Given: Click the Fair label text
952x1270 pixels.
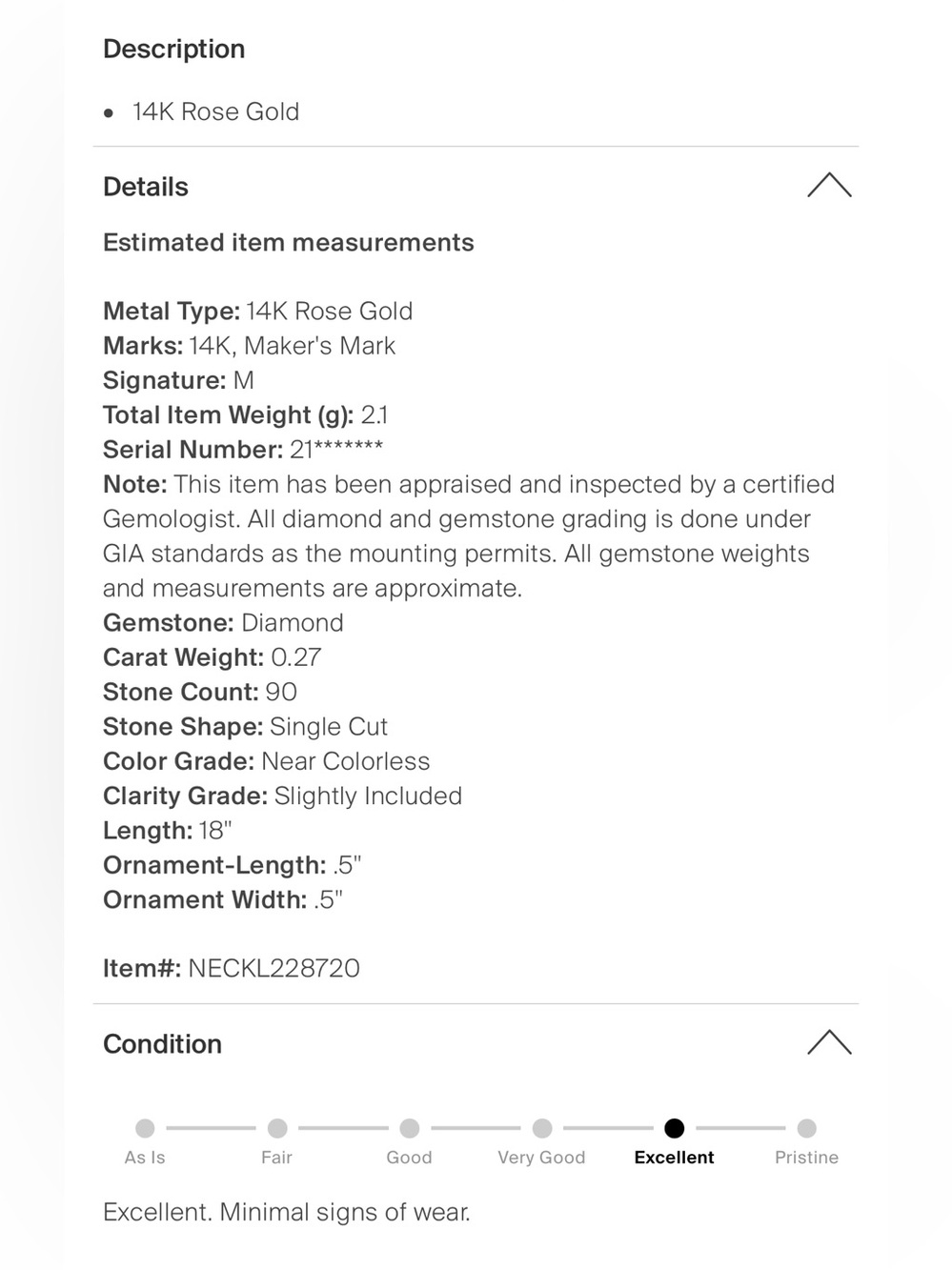Looking at the screenshot, I should click(277, 1158).
